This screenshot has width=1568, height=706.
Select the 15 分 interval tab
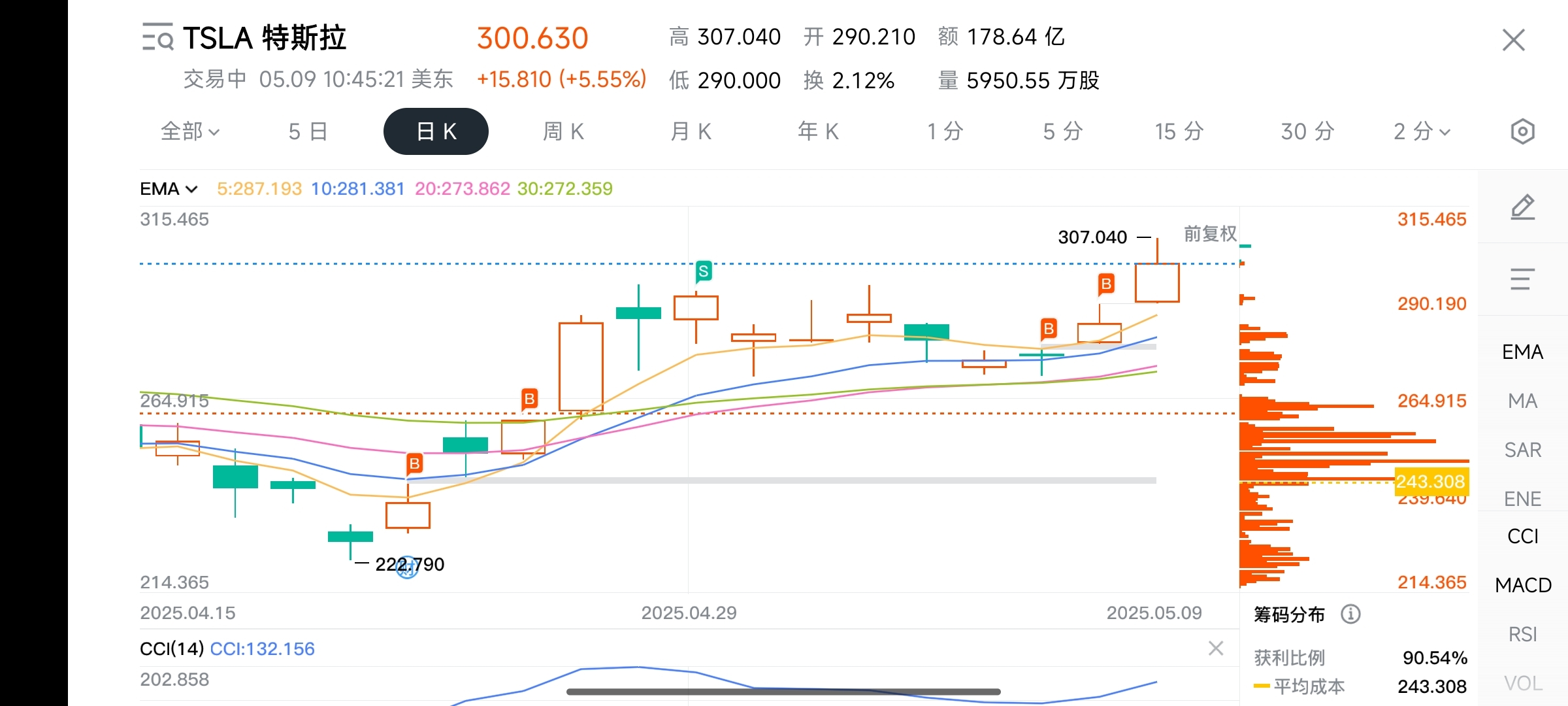pyautogui.click(x=1179, y=131)
